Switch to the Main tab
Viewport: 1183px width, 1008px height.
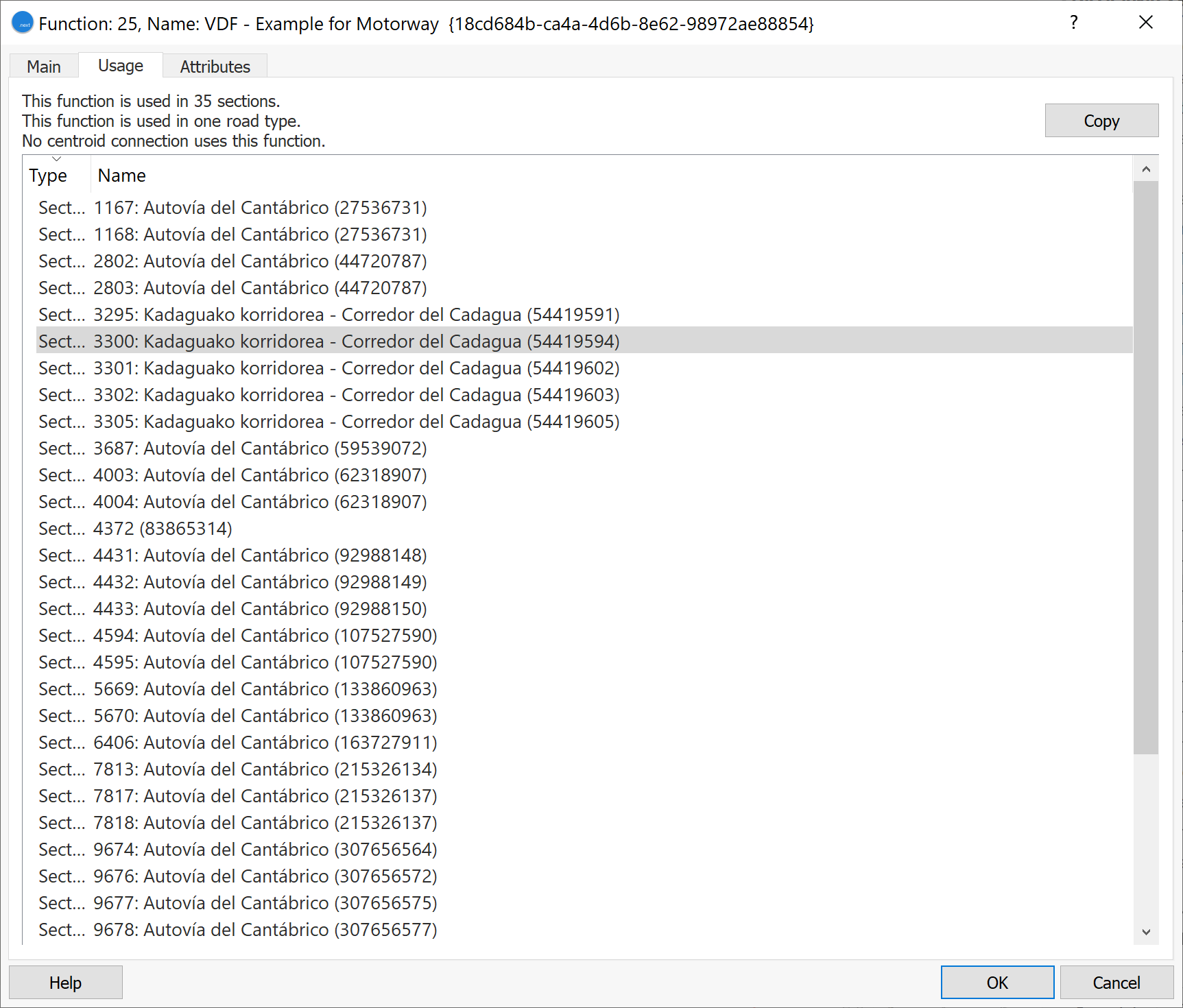[44, 67]
